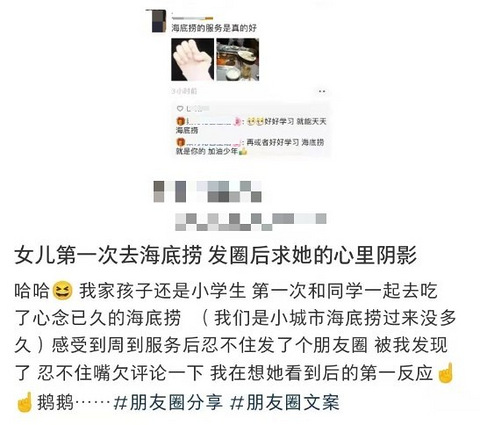Select the comment 再或者好好学习 海底捞就是你的
This screenshot has height=425, width=480.
pyautogui.click(x=250, y=147)
